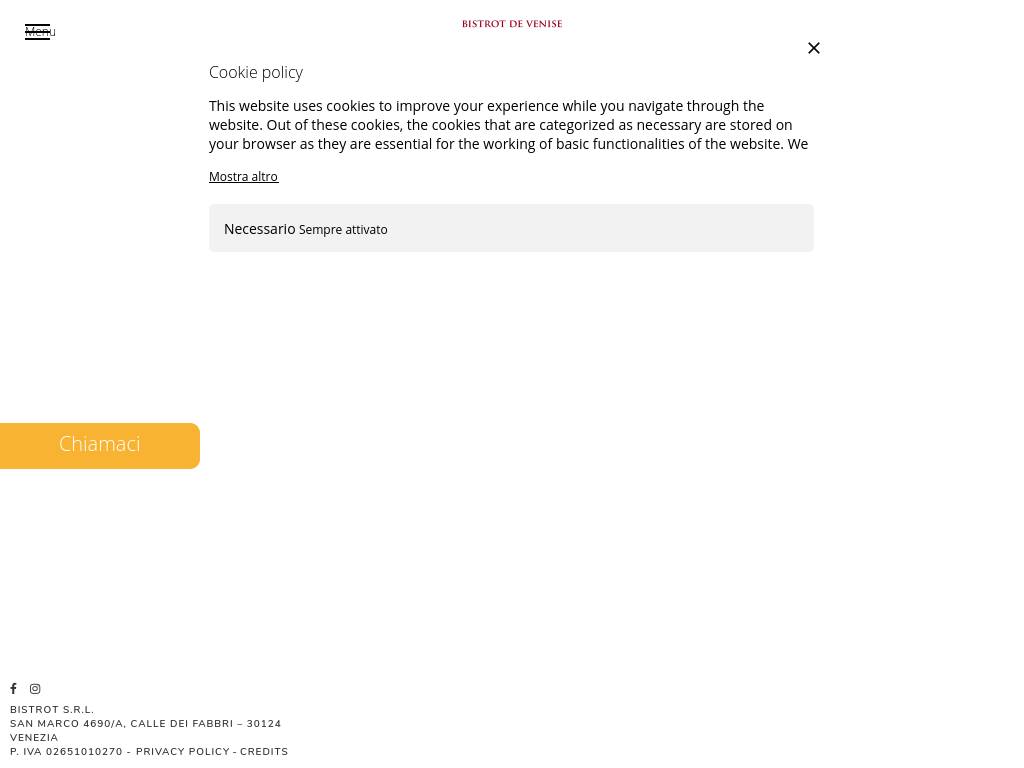Click the Sempre attivato status label
The width and height of the screenshot is (1024, 768).
[x=343, y=230]
